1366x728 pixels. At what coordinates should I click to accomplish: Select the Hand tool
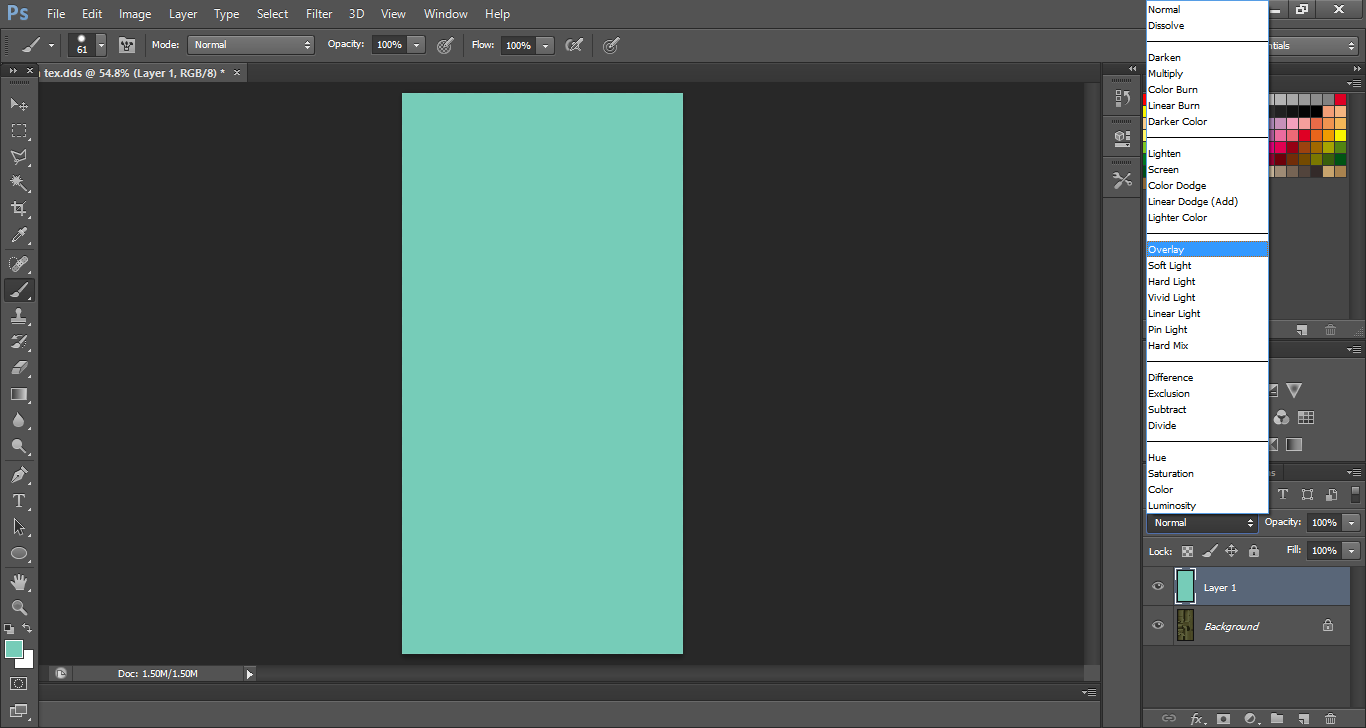pos(19,581)
